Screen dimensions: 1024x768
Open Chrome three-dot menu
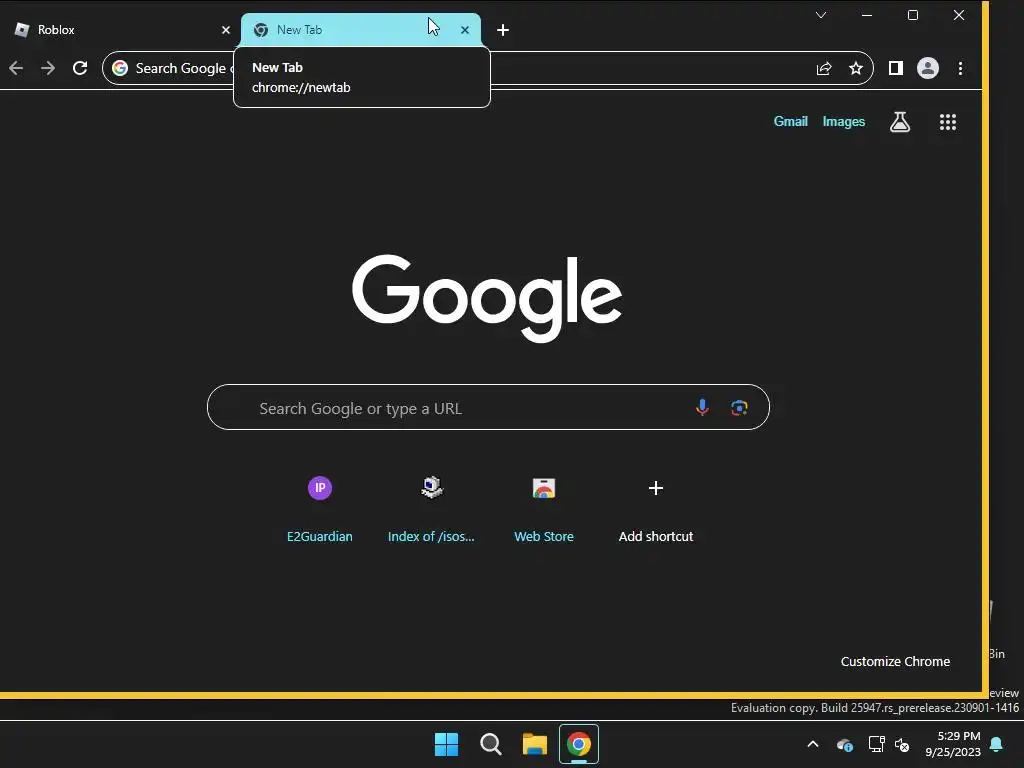click(960, 68)
